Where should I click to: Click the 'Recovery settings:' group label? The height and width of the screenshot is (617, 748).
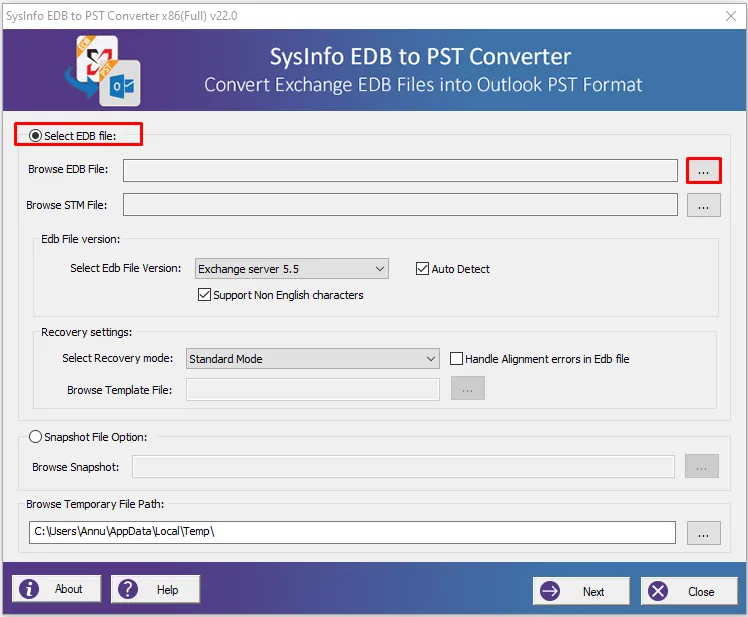(x=86, y=332)
